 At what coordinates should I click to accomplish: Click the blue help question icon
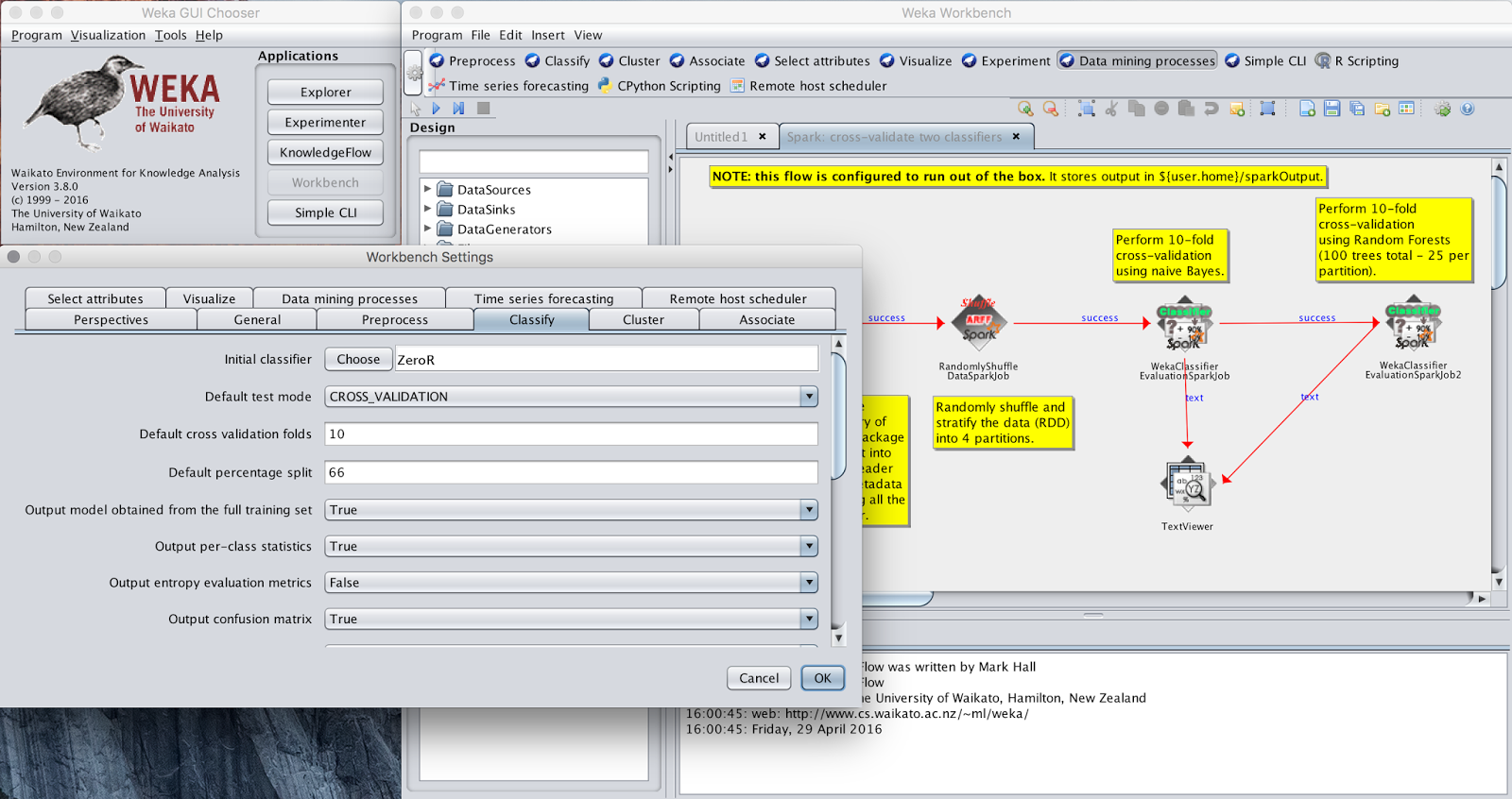[x=1468, y=109]
